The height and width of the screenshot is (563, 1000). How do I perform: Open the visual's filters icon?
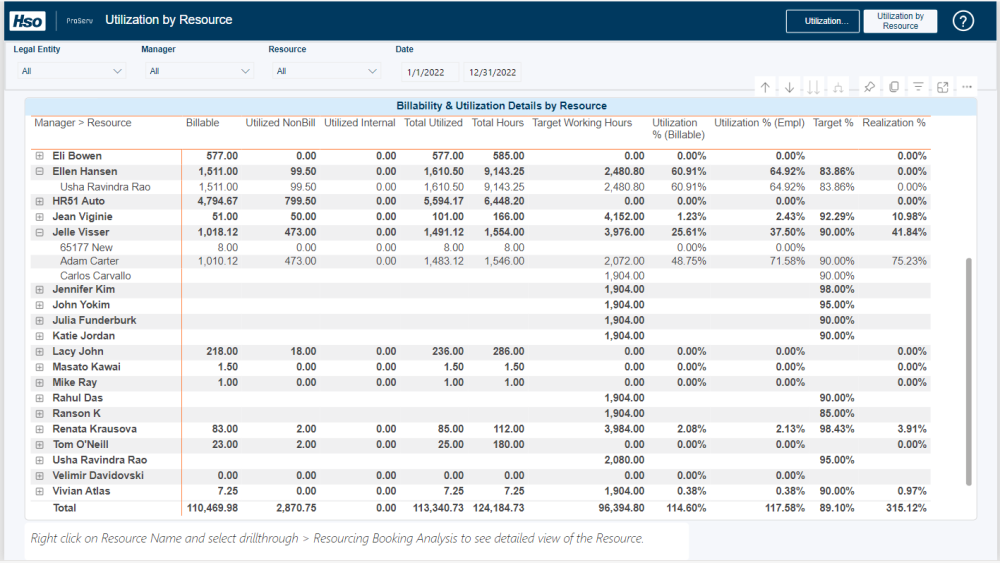[x=918, y=88]
